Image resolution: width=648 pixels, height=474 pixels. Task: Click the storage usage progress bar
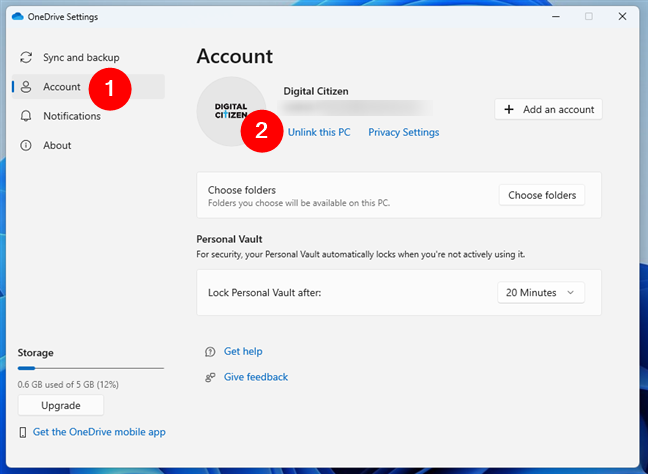[x=91, y=368]
